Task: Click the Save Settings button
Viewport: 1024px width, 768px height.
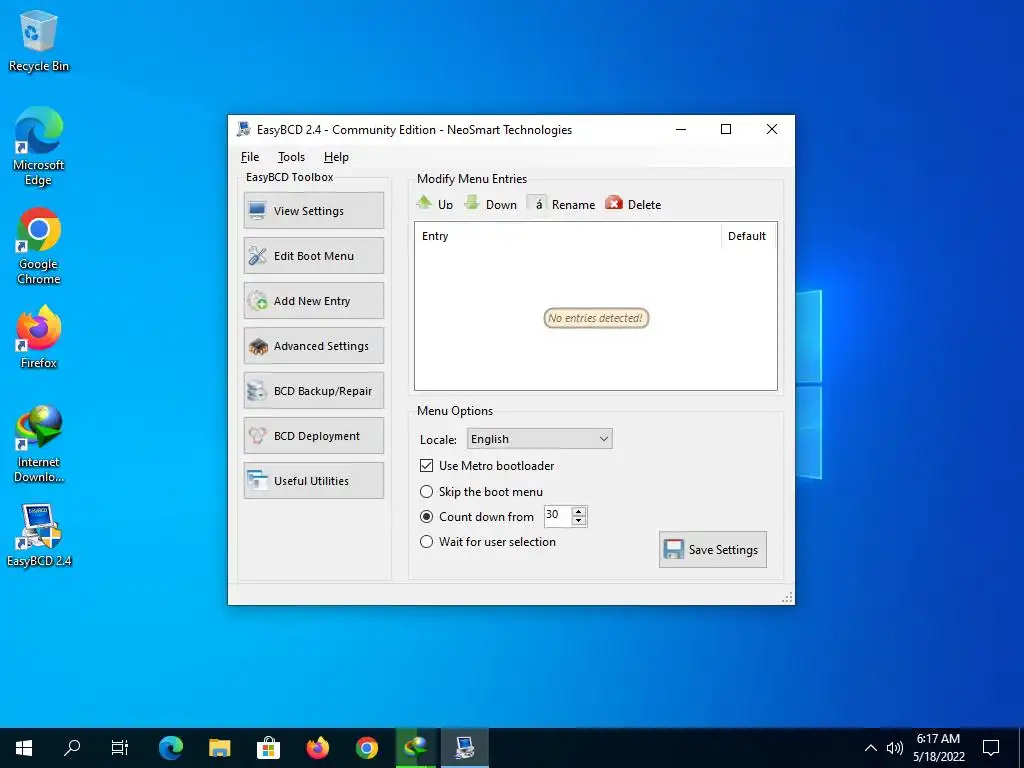Action: [x=712, y=549]
